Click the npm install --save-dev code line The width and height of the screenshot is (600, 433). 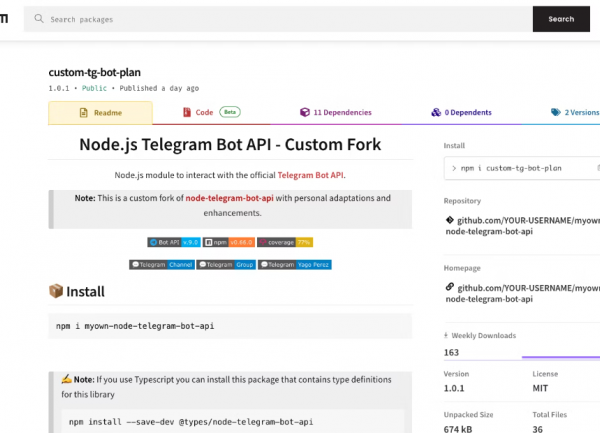(191, 422)
